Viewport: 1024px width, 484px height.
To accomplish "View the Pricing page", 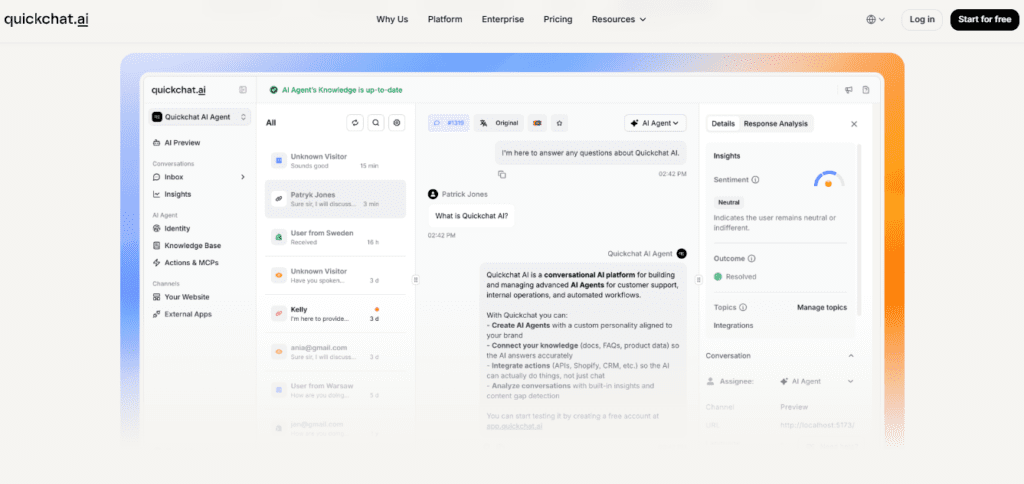I will coord(558,19).
